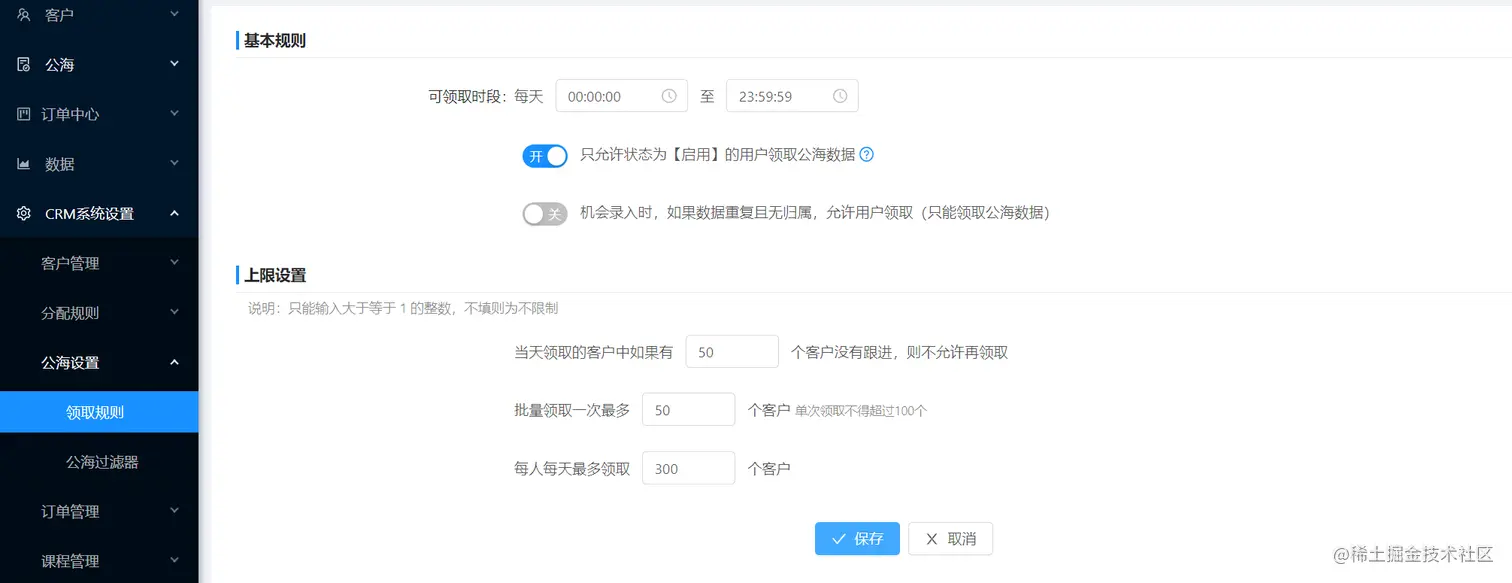Screen dimensions: 1512x583
Task: Expand the 订单管理 submenu chevron
Action: [174, 511]
